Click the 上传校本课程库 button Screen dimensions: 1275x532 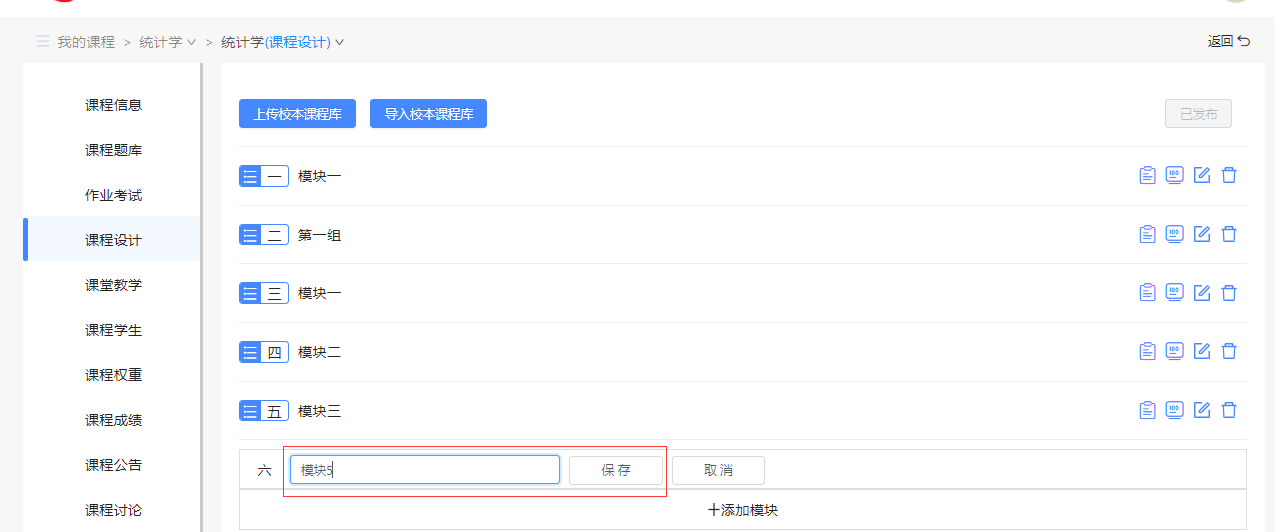[297, 114]
